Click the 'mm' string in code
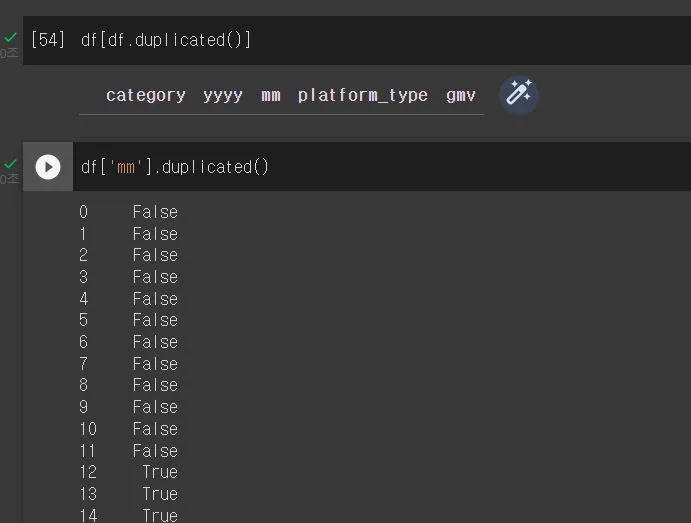 pyautogui.click(x=126, y=167)
